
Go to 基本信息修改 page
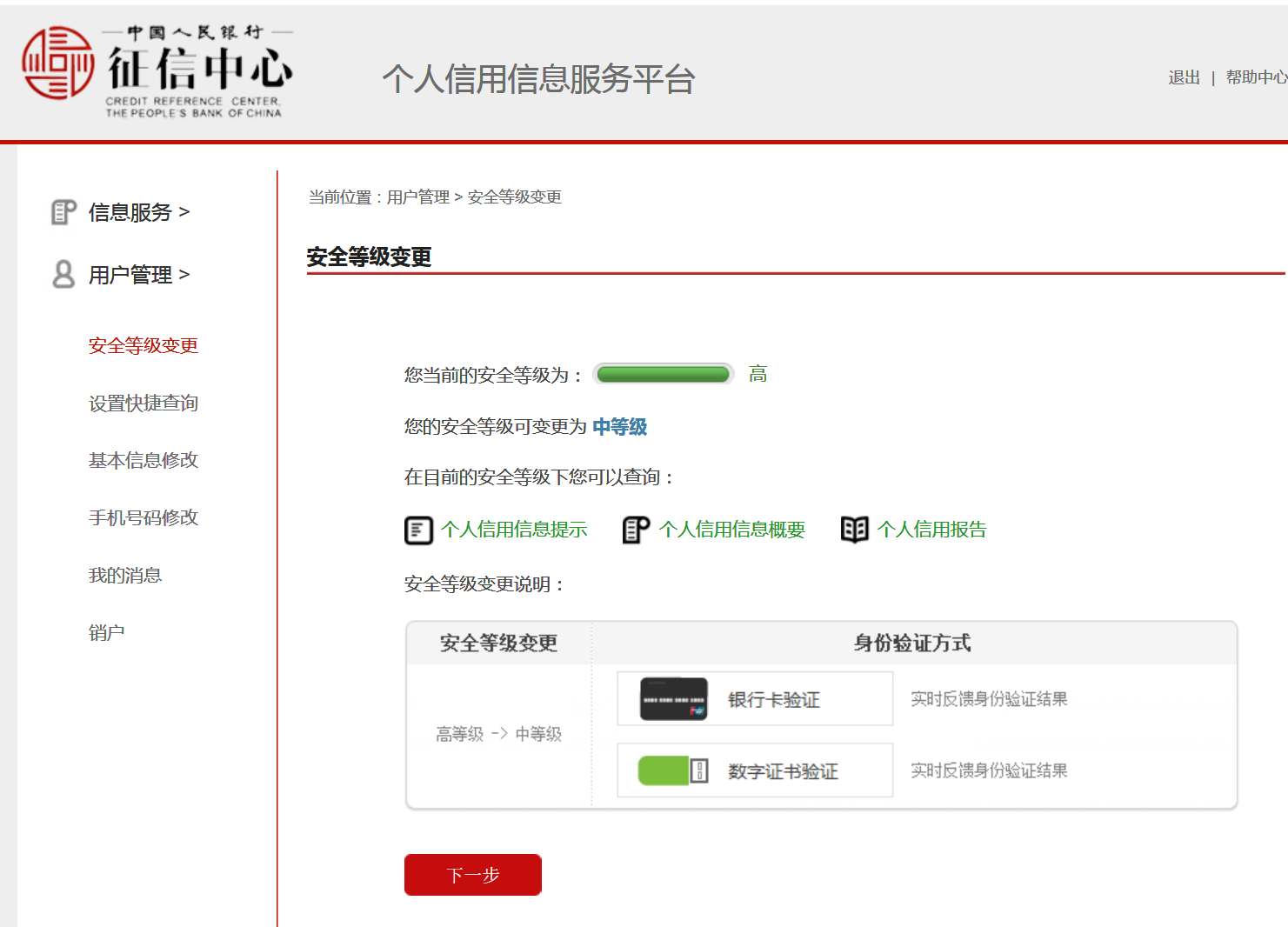coord(143,460)
